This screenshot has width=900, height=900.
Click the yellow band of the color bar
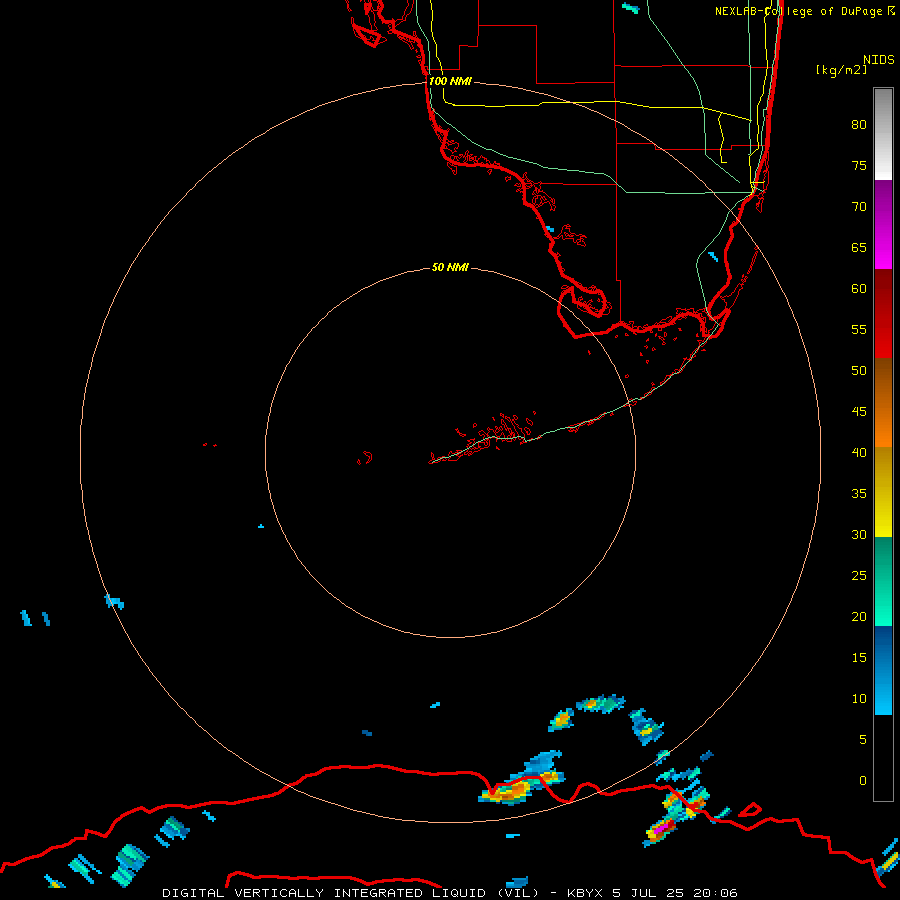tap(883, 492)
